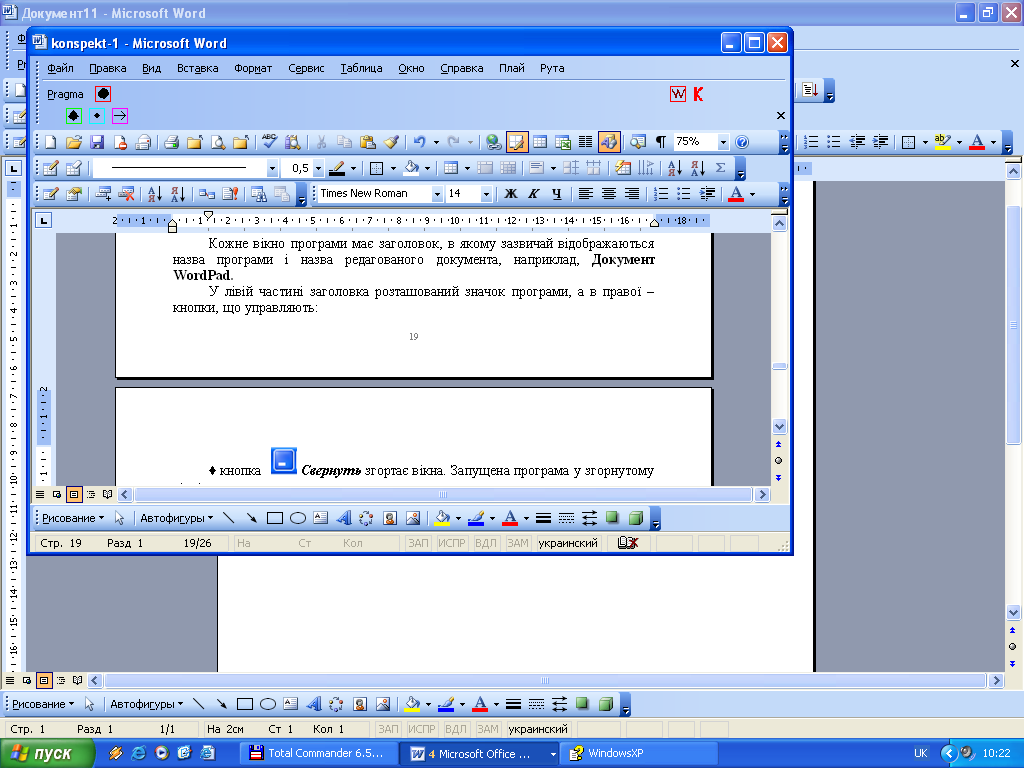Open the Правка menu

(108, 68)
